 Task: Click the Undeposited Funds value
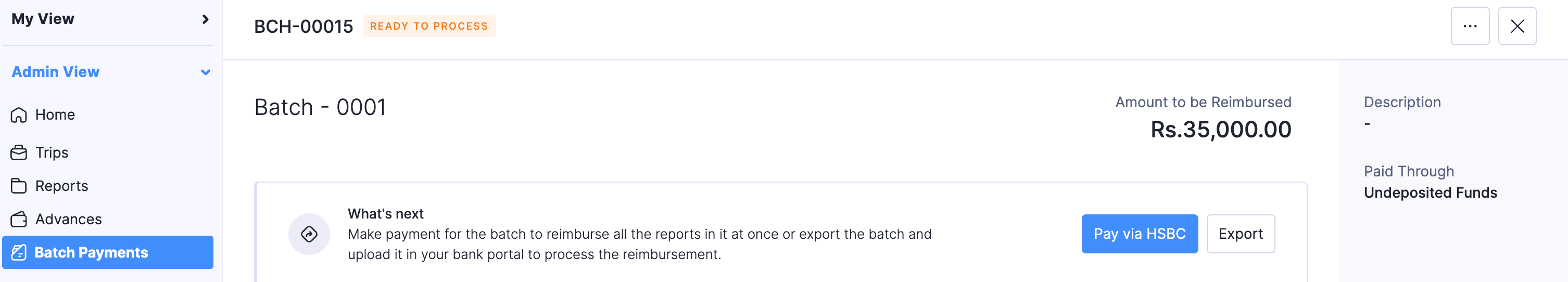click(x=1430, y=193)
